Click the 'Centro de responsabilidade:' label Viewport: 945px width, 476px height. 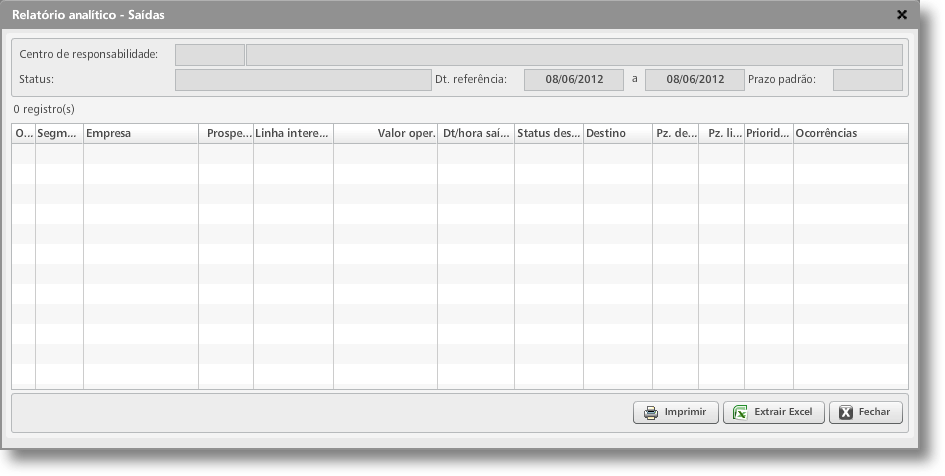pyautogui.click(x=89, y=54)
